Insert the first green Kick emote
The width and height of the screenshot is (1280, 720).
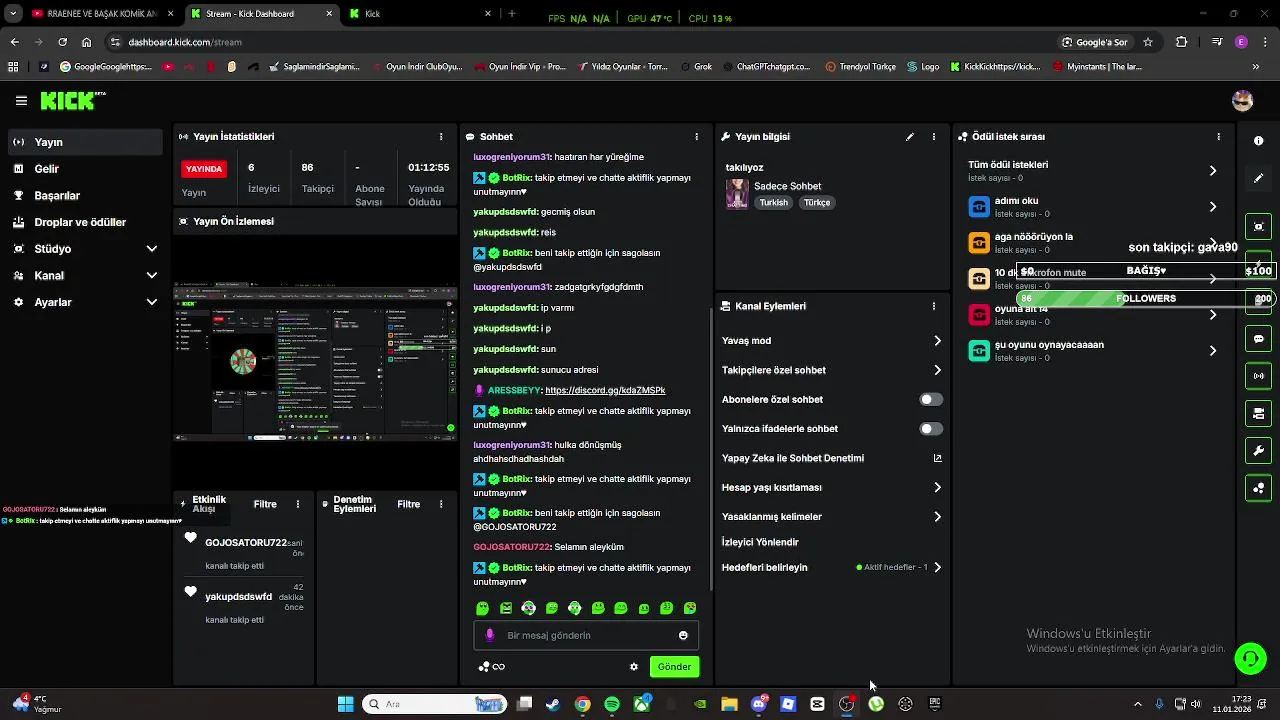[483, 608]
